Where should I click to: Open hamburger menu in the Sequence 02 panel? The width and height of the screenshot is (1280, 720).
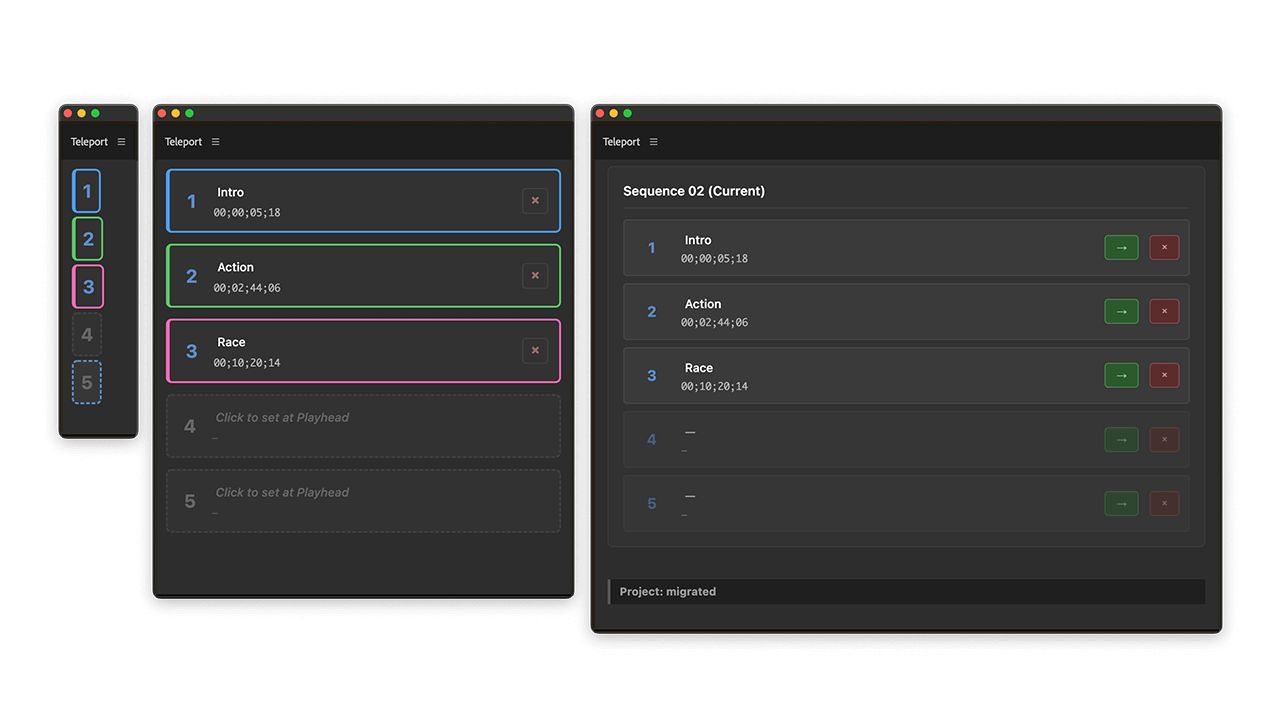coord(653,142)
